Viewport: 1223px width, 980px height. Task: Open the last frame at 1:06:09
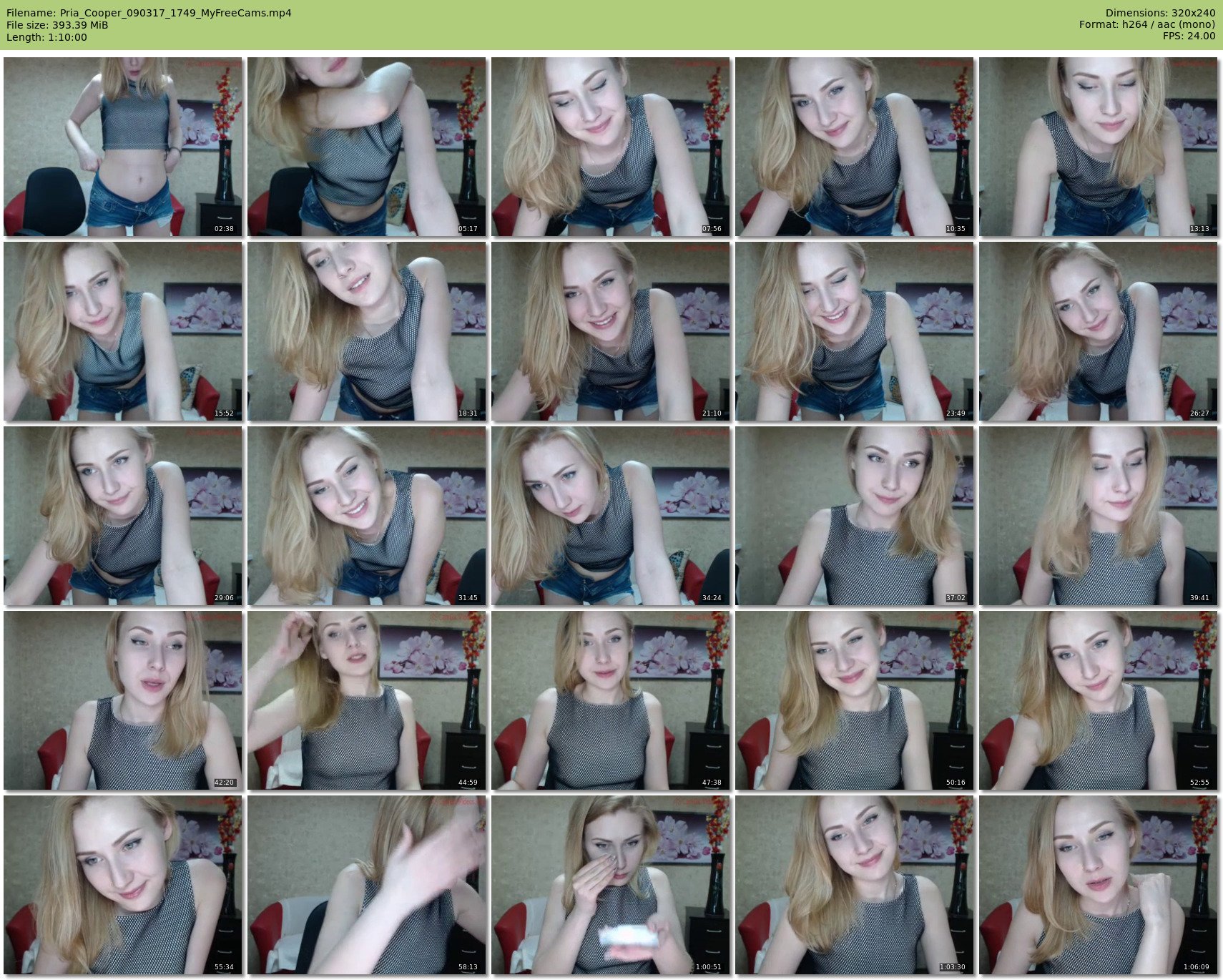click(x=1099, y=885)
